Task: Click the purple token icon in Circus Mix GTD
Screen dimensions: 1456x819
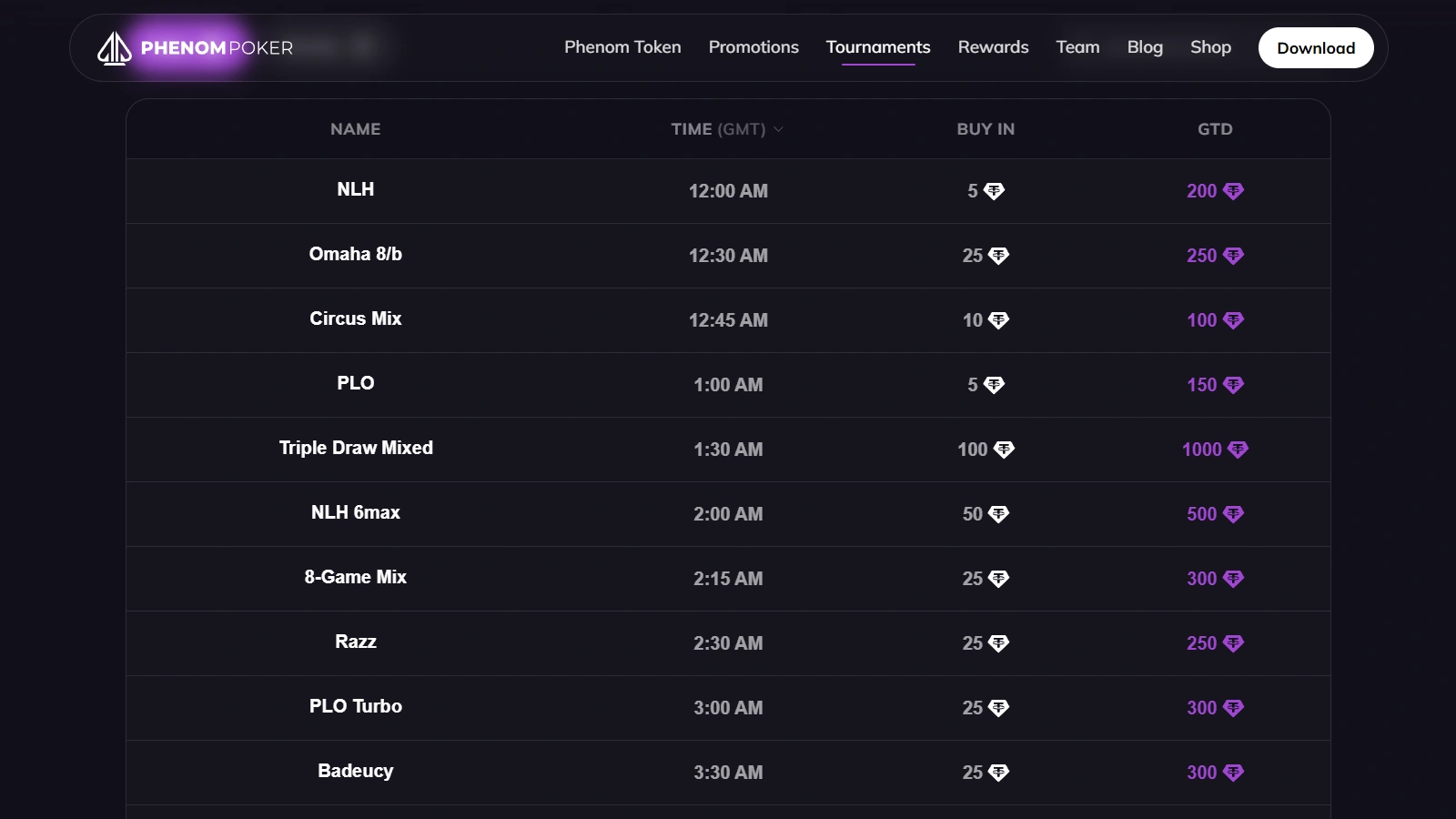Action: 1233,320
